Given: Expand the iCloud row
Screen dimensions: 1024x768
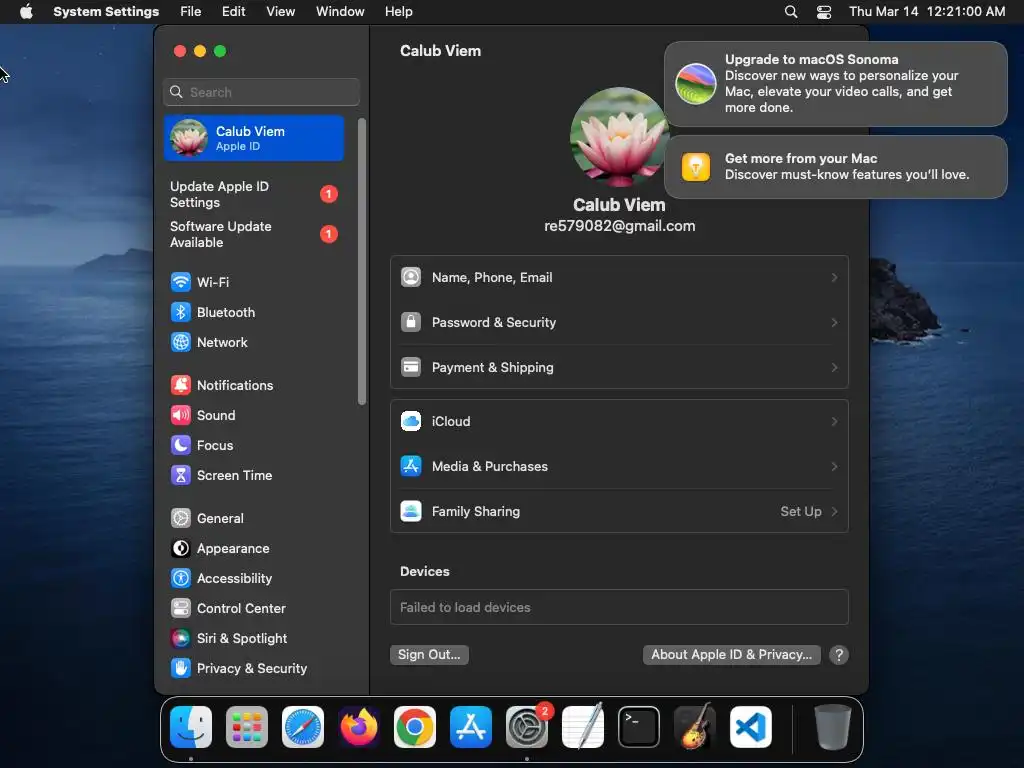Looking at the screenshot, I should pyautogui.click(x=619, y=421).
